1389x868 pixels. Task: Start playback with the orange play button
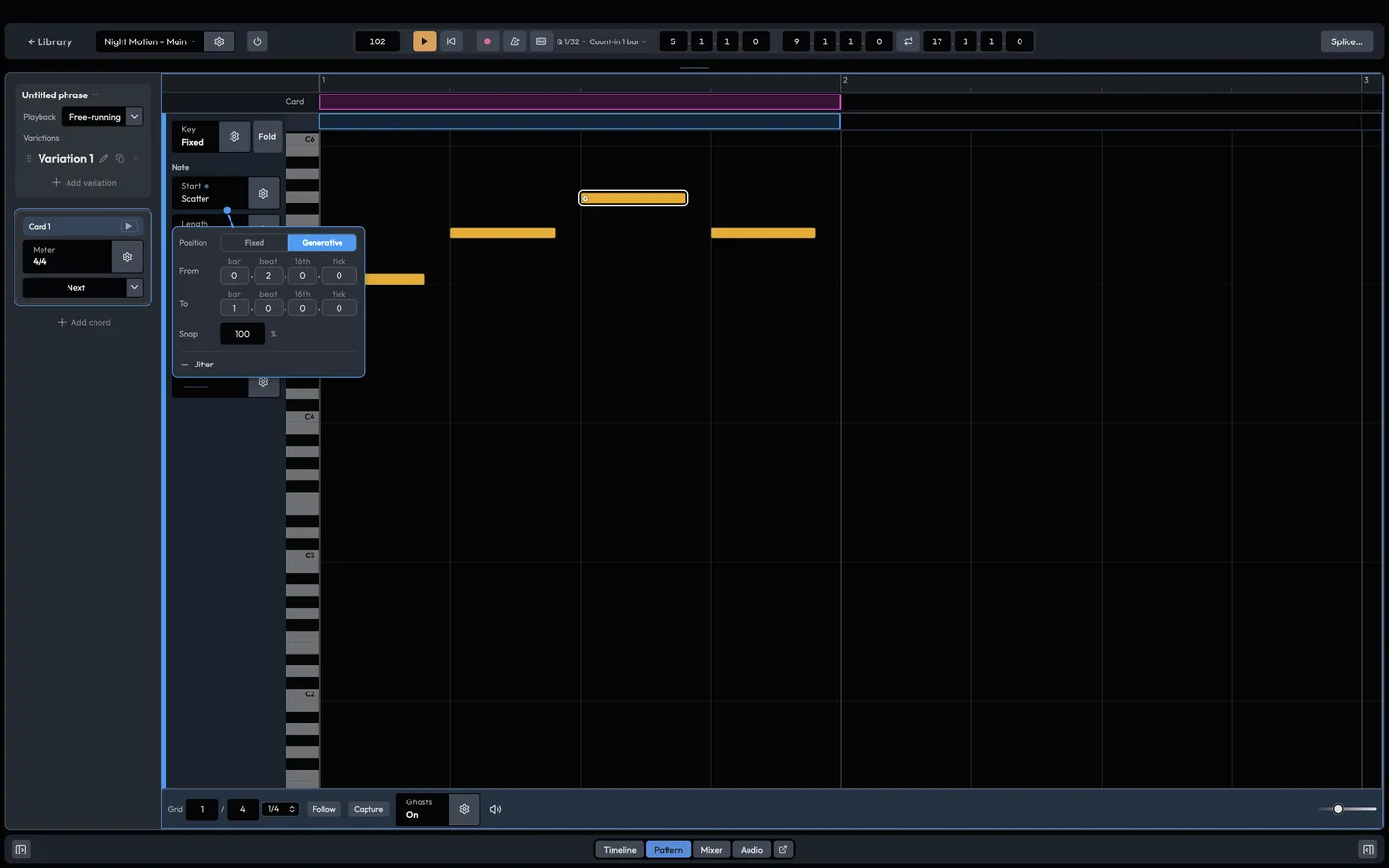click(x=424, y=41)
